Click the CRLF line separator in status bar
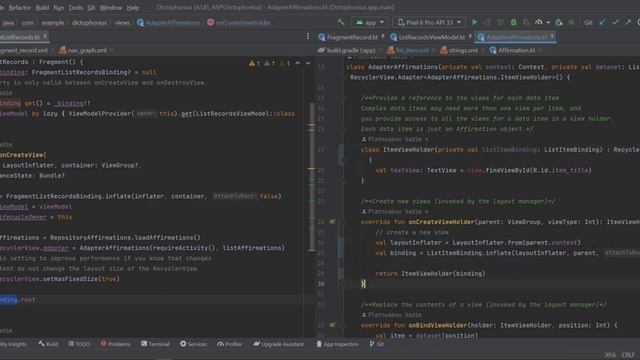The width and height of the screenshot is (640, 360). (x=628, y=355)
